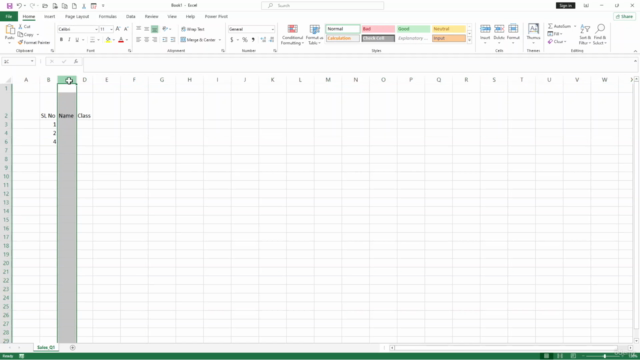Viewport: 640px width, 360px height.
Task: Click the Sign in button
Action: pyautogui.click(x=565, y=6)
